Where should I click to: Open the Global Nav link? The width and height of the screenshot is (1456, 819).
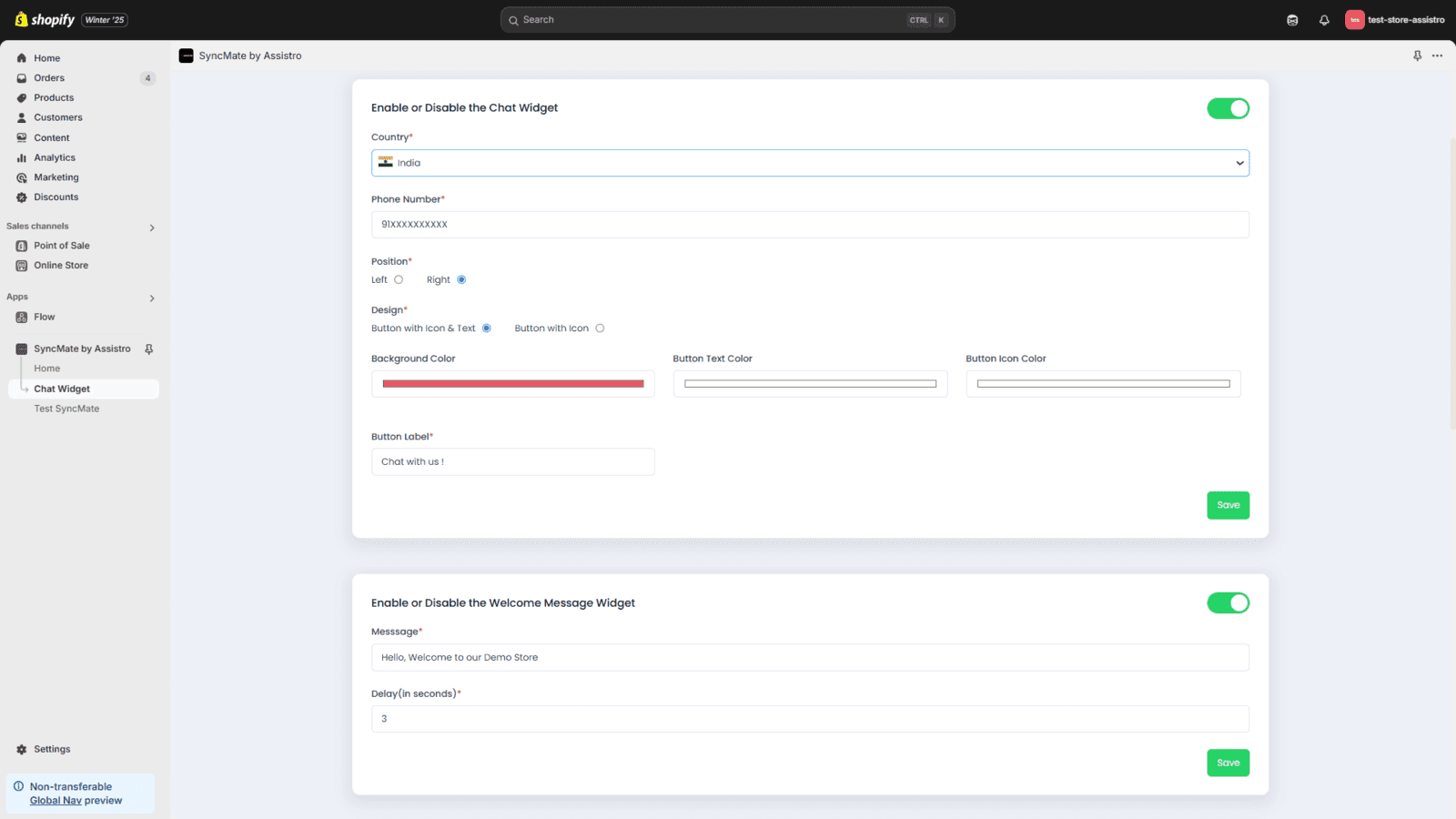click(56, 801)
